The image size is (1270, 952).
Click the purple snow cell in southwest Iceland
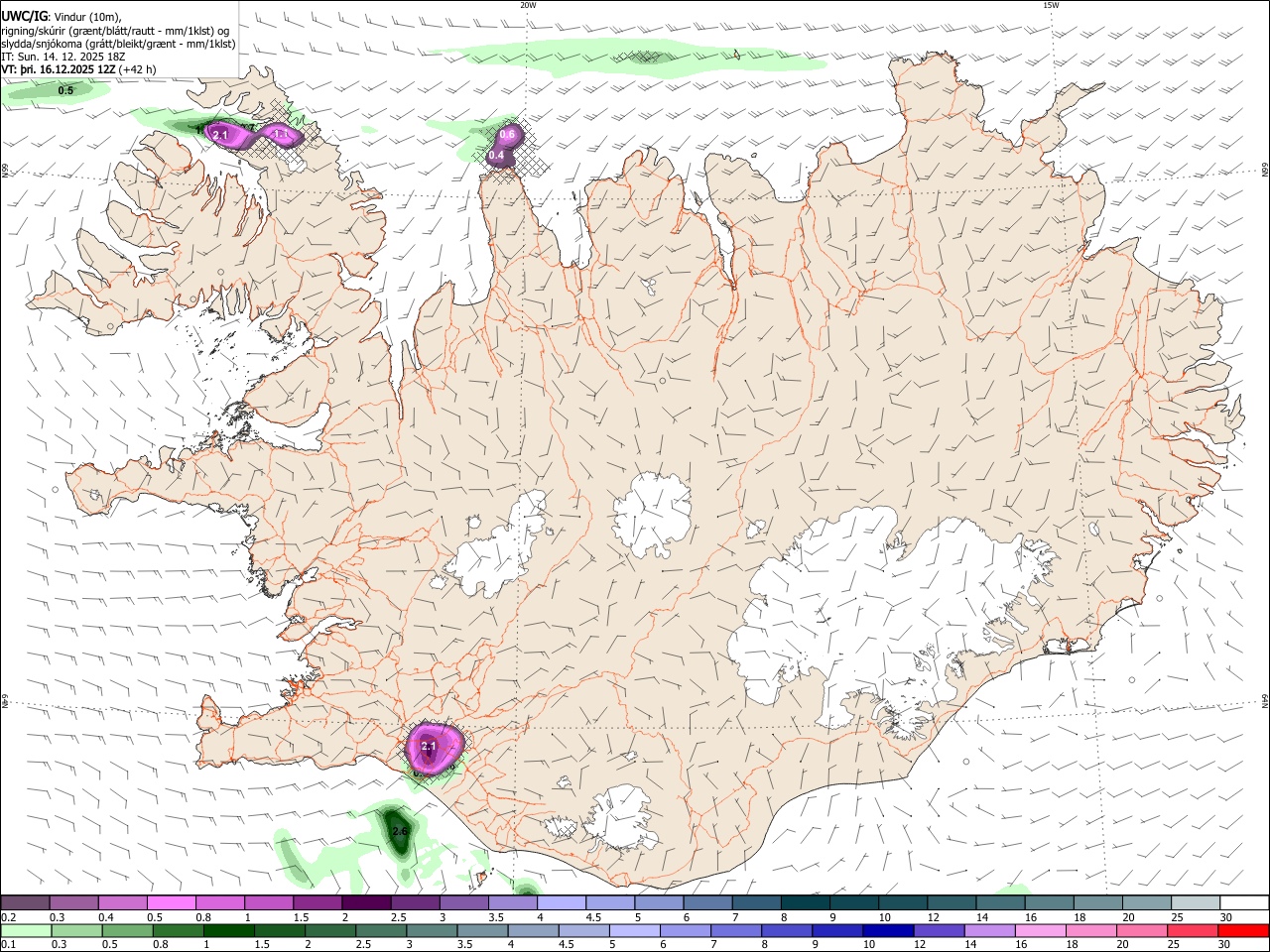point(435,749)
